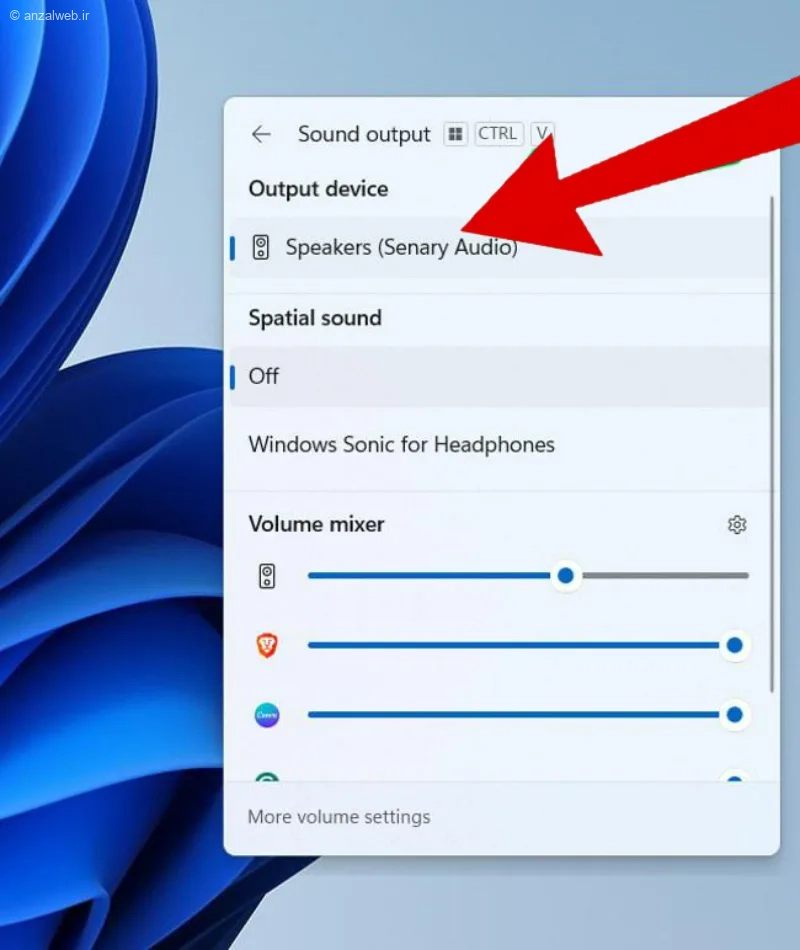Image resolution: width=800 pixels, height=950 pixels.
Task: Select Off for spatial sound
Action: [x=501, y=376]
